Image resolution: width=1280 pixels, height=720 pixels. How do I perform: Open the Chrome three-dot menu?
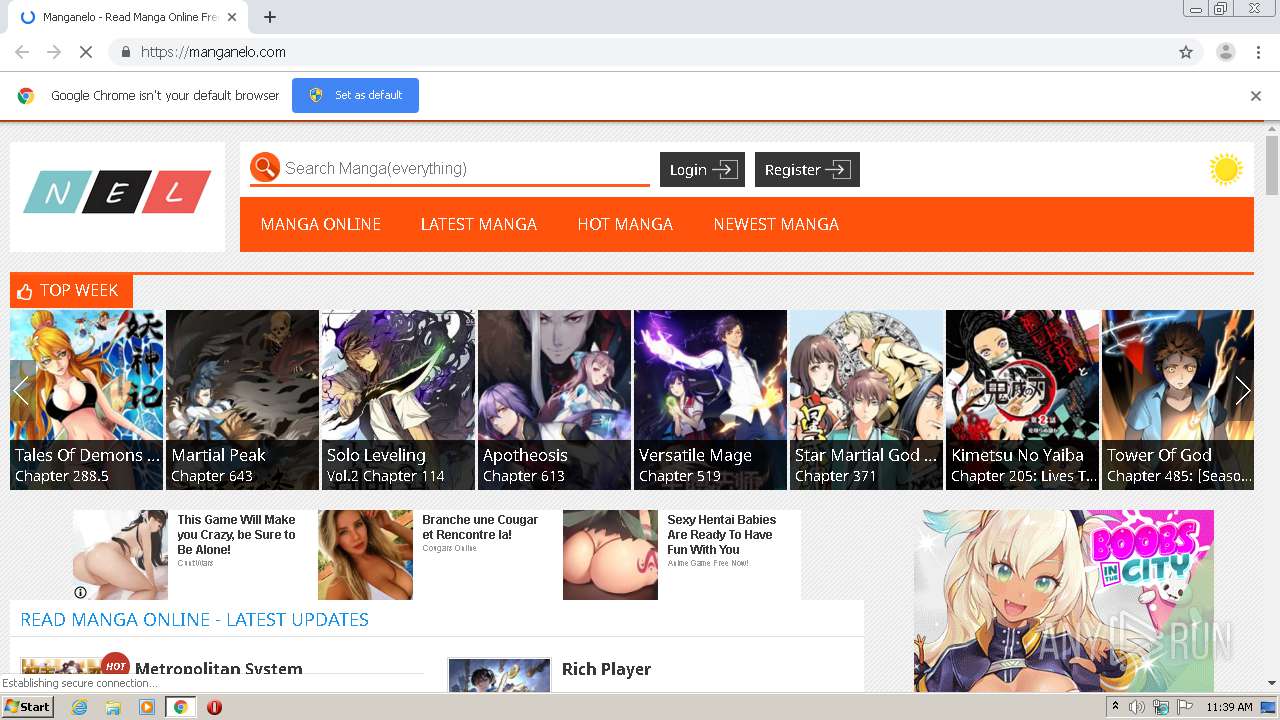click(1258, 52)
